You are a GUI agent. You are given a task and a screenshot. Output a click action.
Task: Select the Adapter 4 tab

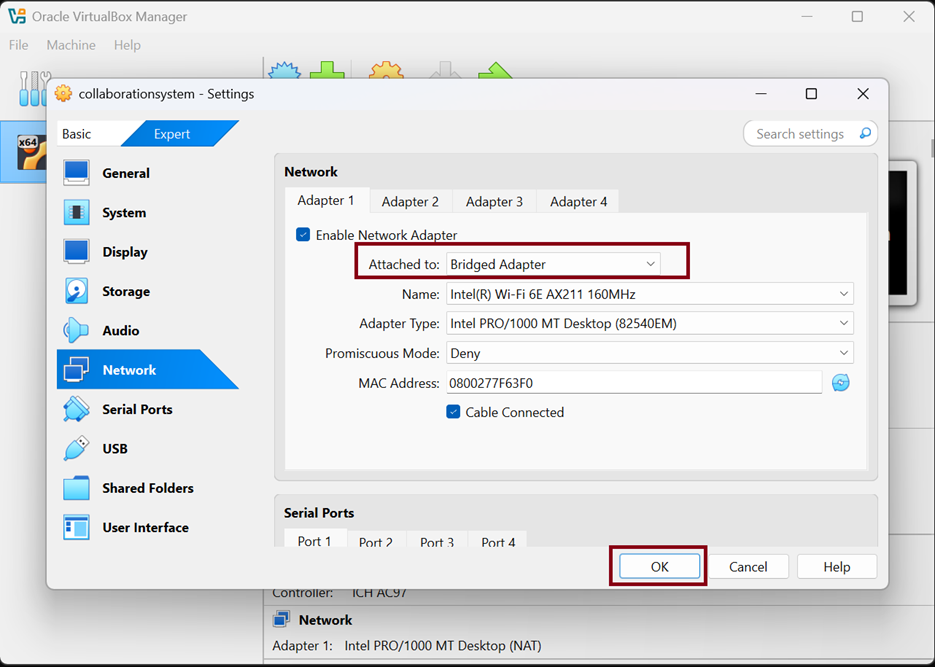pos(578,201)
